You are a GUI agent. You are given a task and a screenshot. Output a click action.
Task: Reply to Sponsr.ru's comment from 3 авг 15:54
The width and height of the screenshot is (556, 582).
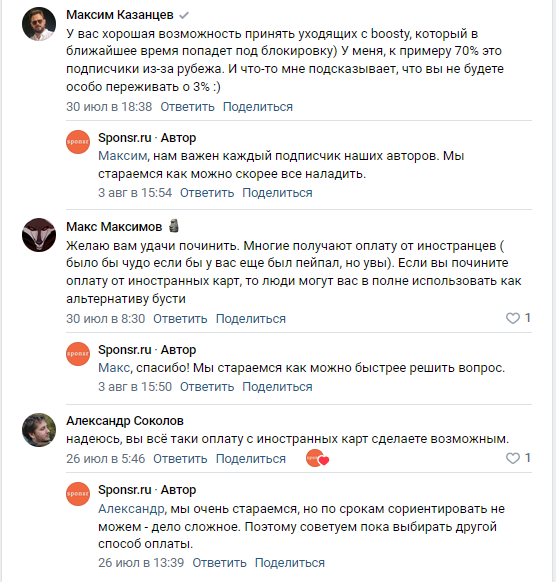click(x=207, y=193)
